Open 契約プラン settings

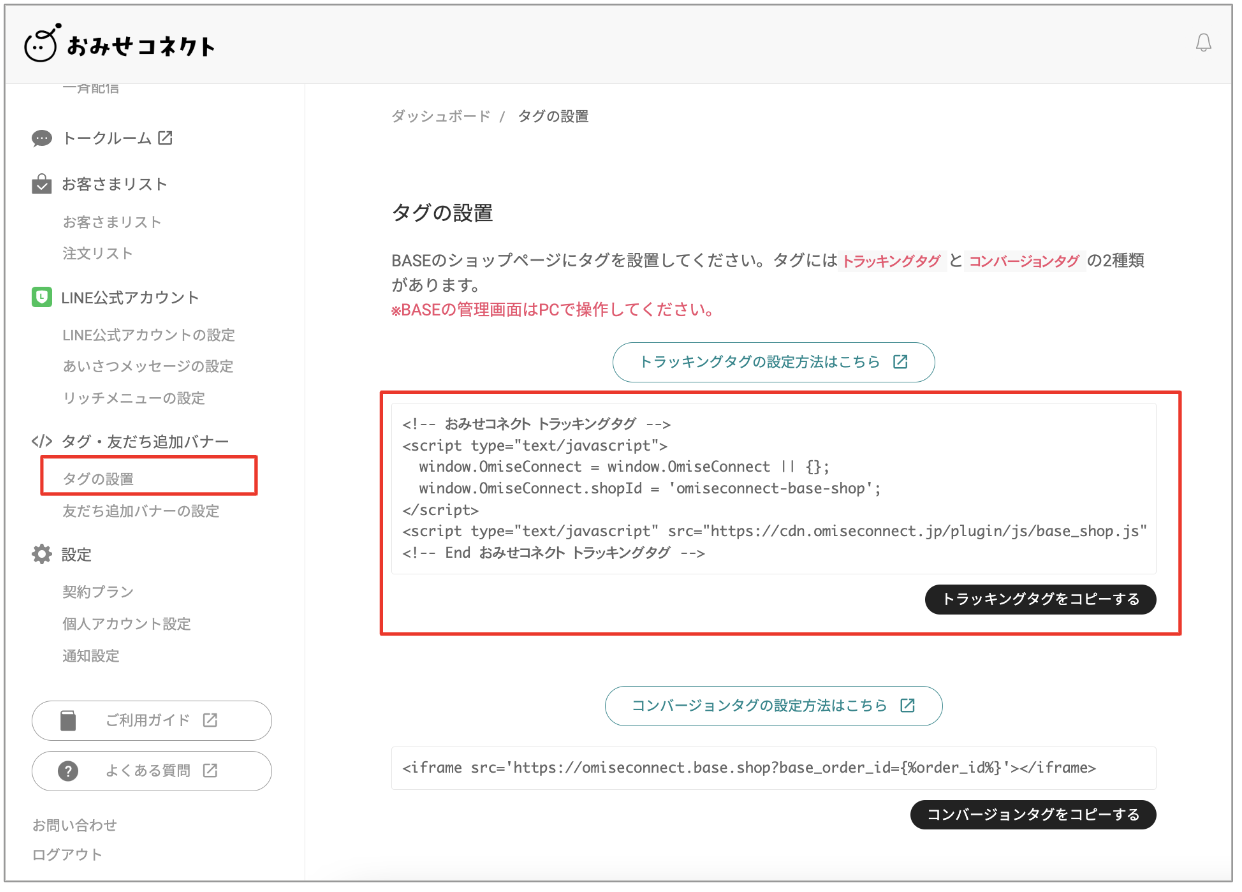pyautogui.click(x=98, y=592)
